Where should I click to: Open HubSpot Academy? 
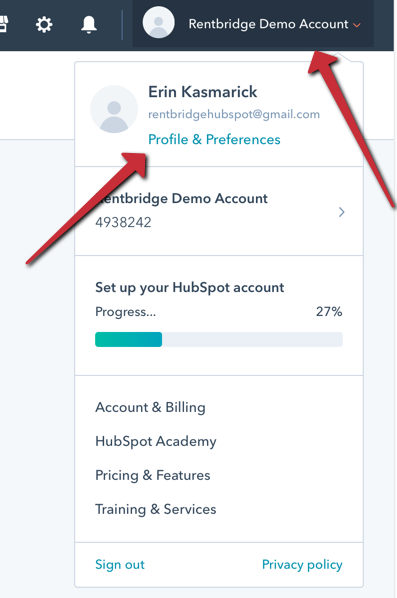(156, 441)
